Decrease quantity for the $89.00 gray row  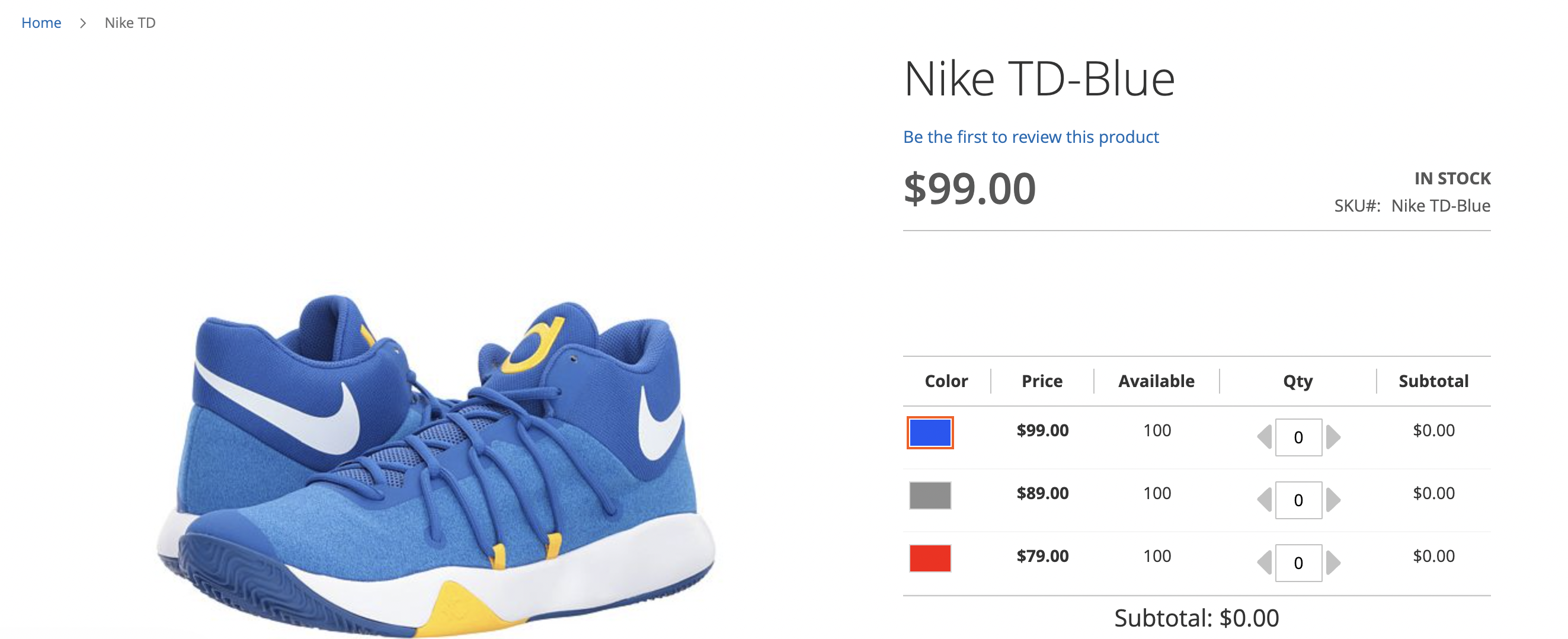coord(1264,500)
